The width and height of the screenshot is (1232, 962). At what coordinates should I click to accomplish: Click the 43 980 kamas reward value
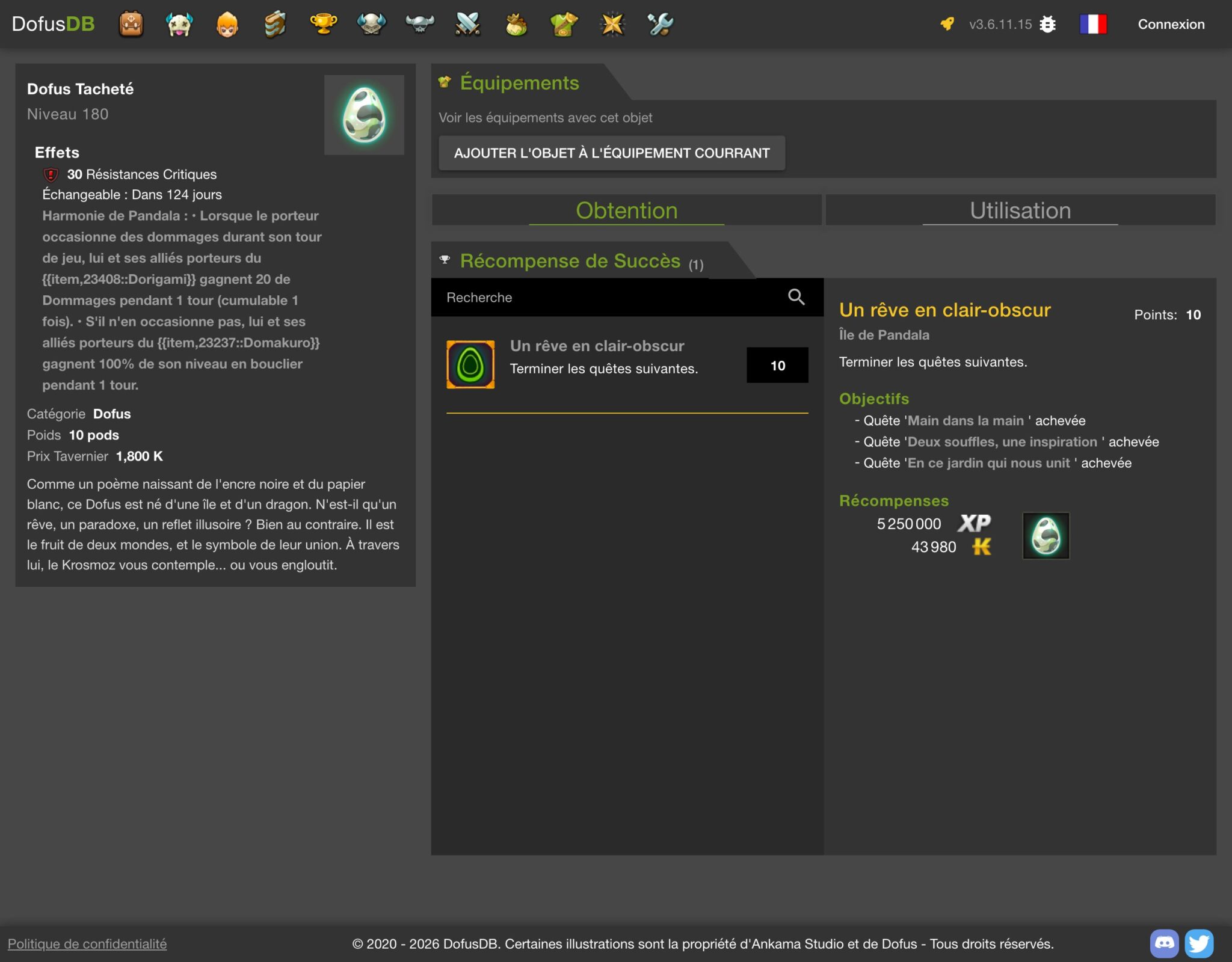click(933, 547)
